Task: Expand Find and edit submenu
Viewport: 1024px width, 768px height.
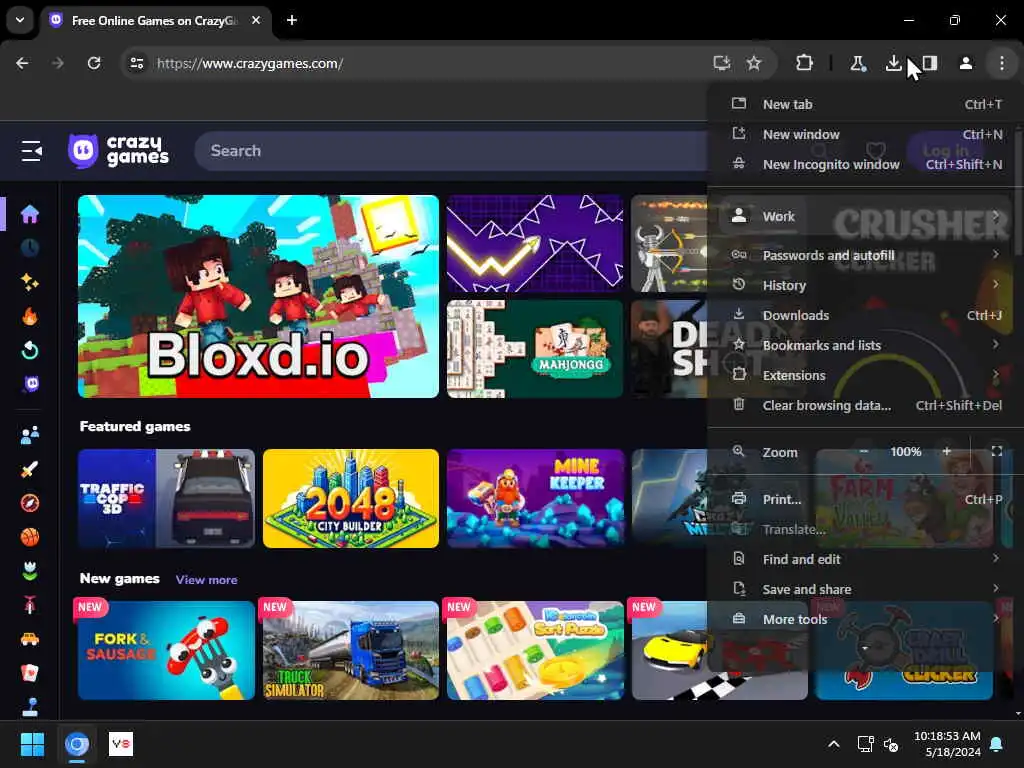Action: pos(866,560)
